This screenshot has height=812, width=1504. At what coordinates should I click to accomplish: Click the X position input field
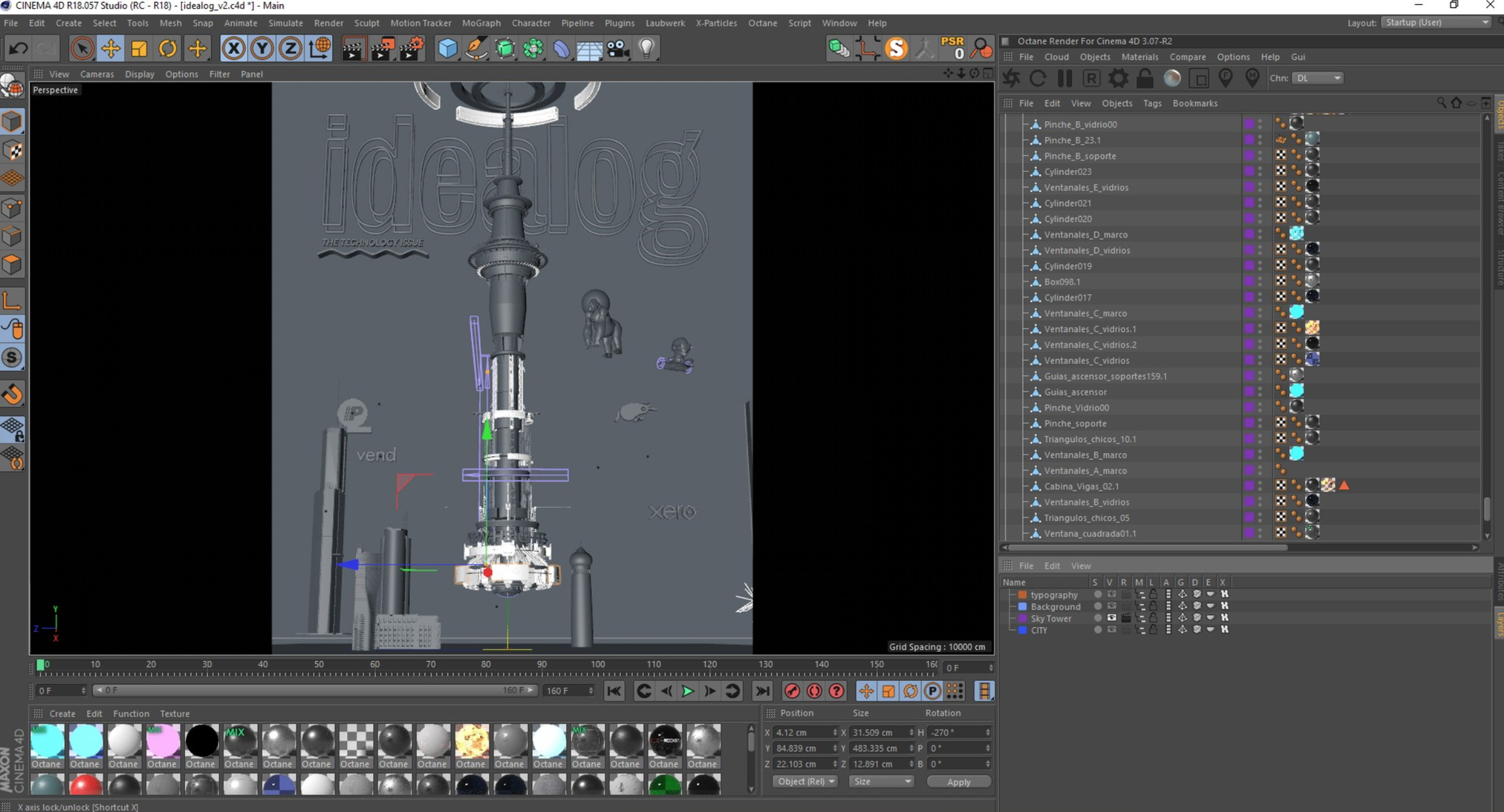coord(802,733)
